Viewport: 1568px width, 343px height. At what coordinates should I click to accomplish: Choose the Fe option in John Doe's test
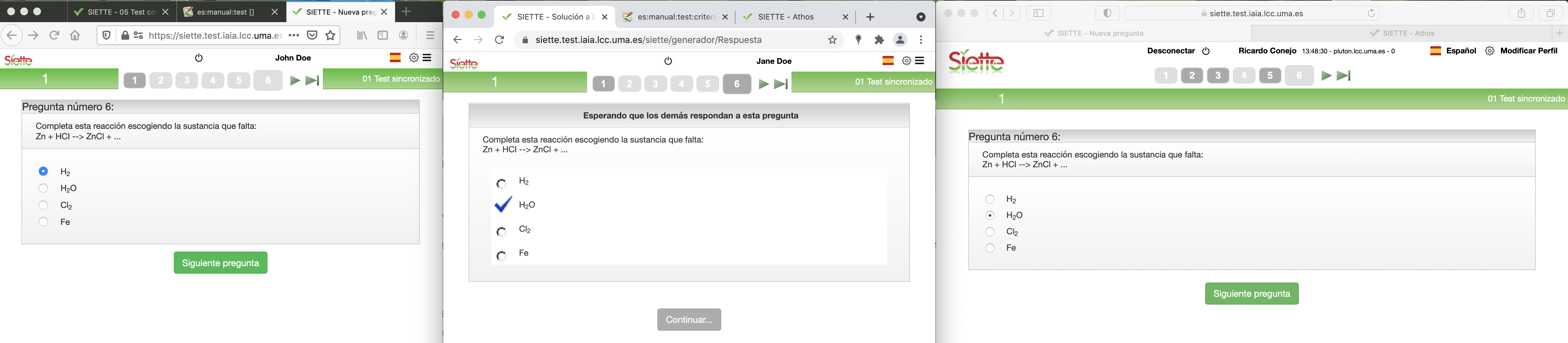tap(43, 222)
